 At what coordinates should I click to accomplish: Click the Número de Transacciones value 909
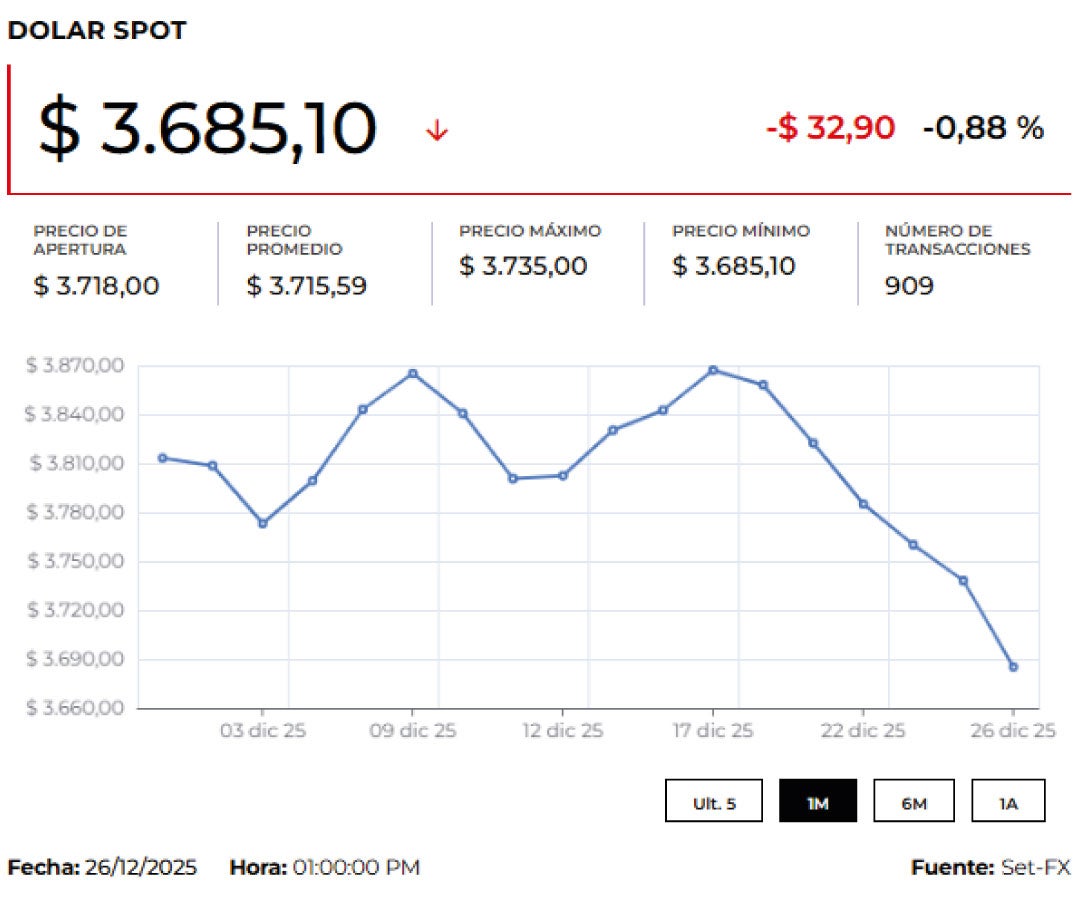pyautogui.click(x=909, y=286)
